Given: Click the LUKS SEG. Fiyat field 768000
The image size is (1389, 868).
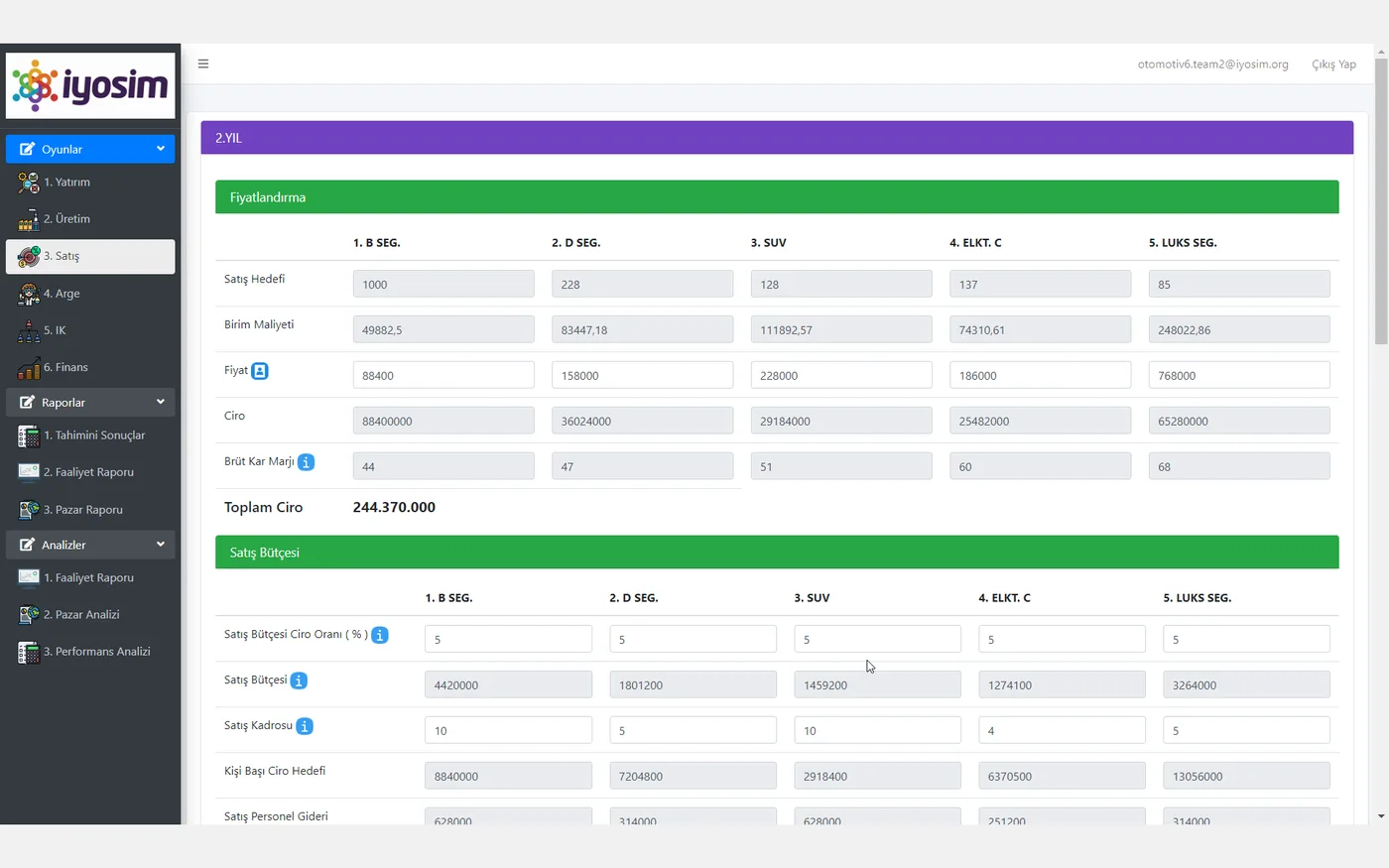Looking at the screenshot, I should coord(1239,375).
